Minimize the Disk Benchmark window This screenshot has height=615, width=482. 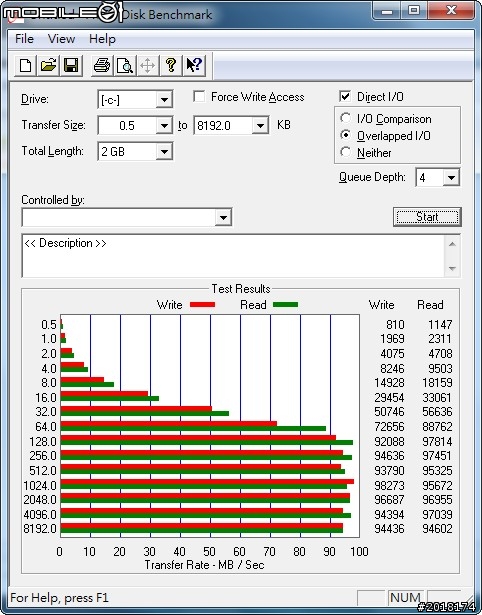coord(387,10)
